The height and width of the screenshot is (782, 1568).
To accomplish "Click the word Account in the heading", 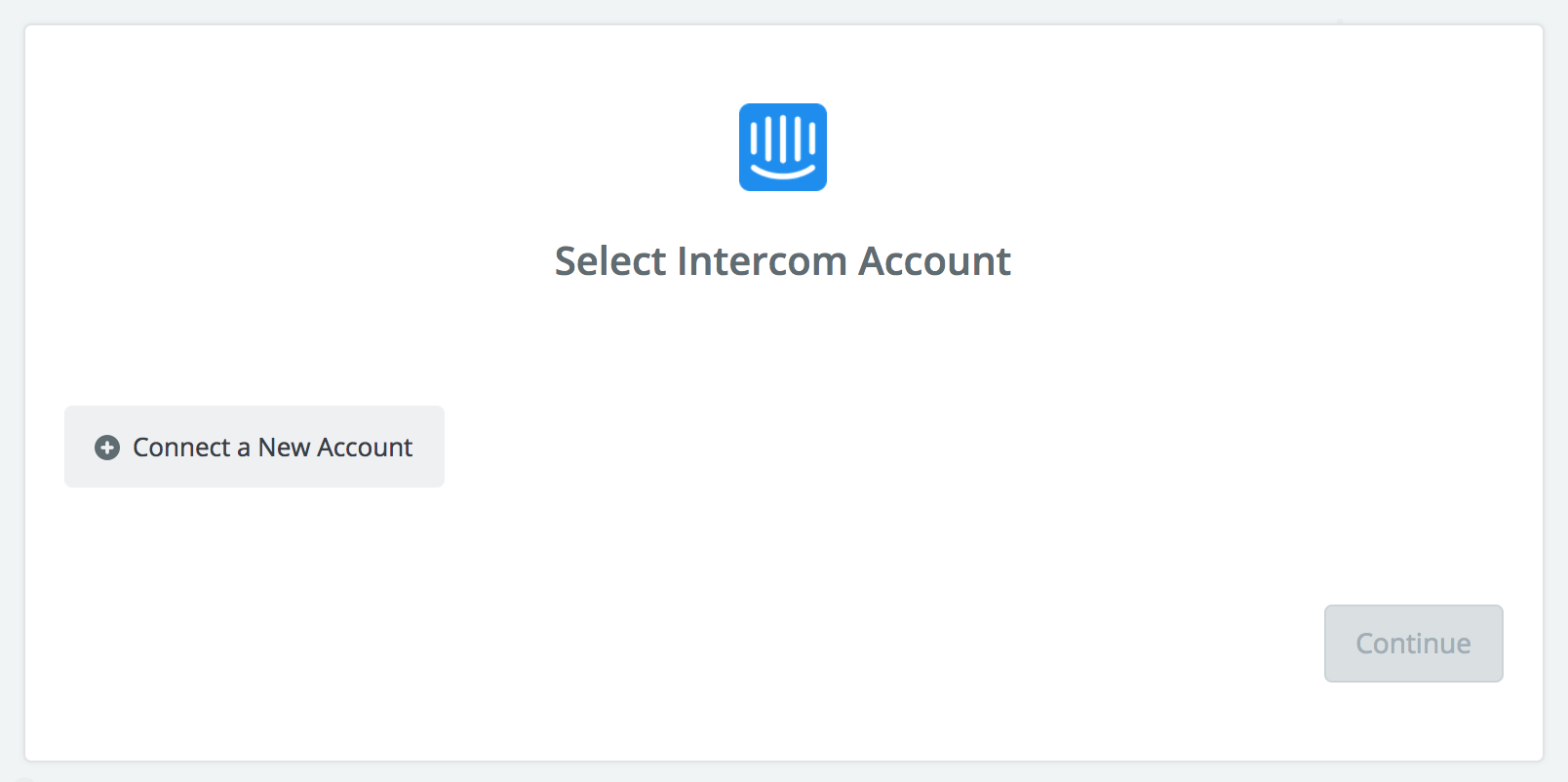I will tap(934, 261).
